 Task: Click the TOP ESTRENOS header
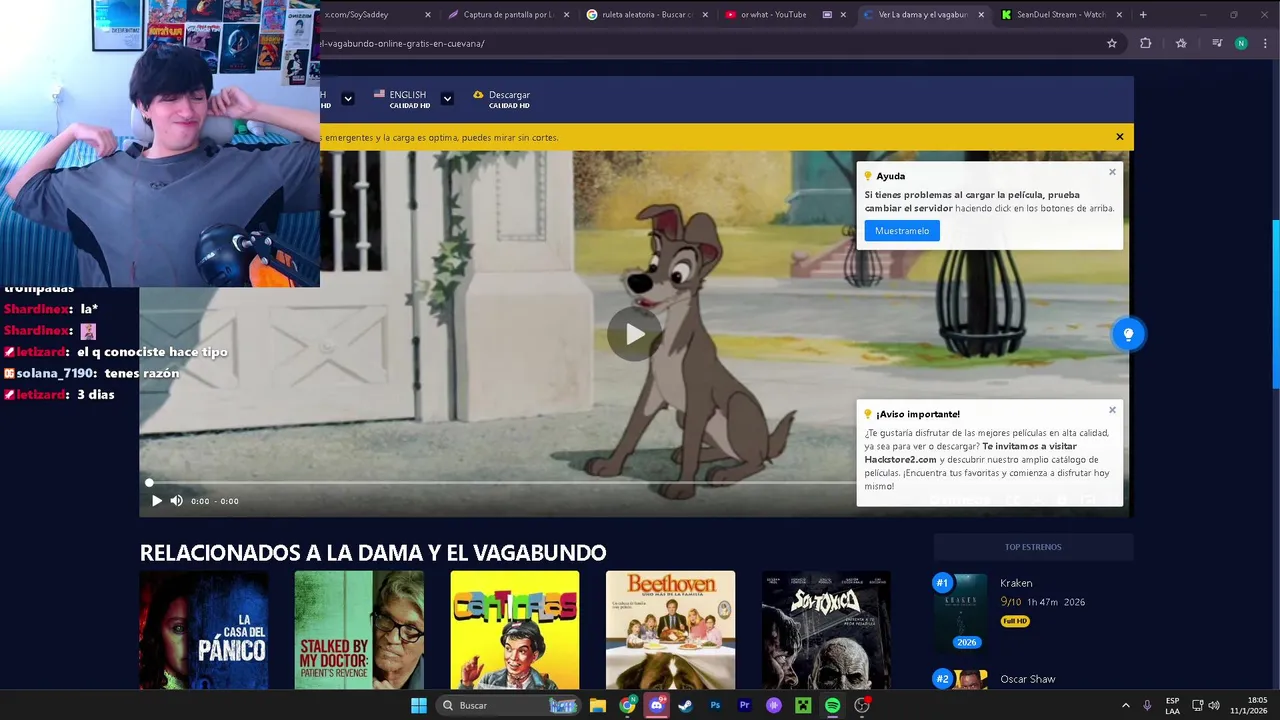click(x=1033, y=547)
